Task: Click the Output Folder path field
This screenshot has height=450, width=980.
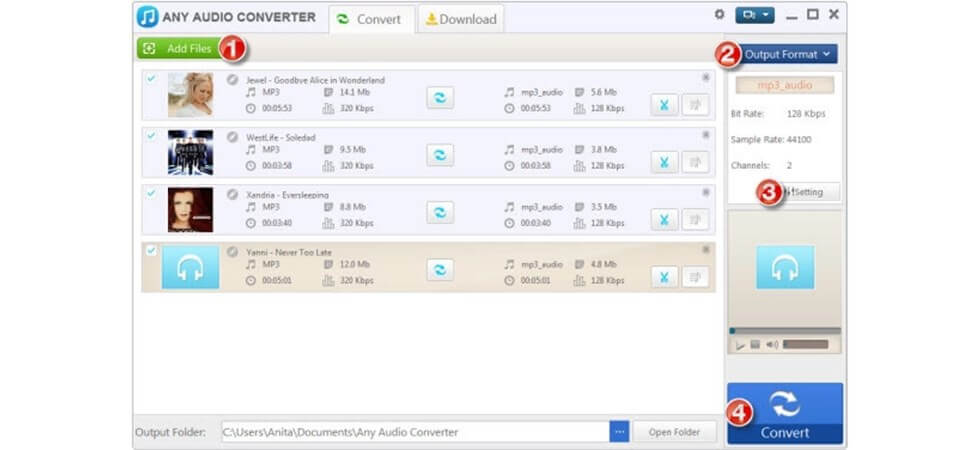Action: 416,432
